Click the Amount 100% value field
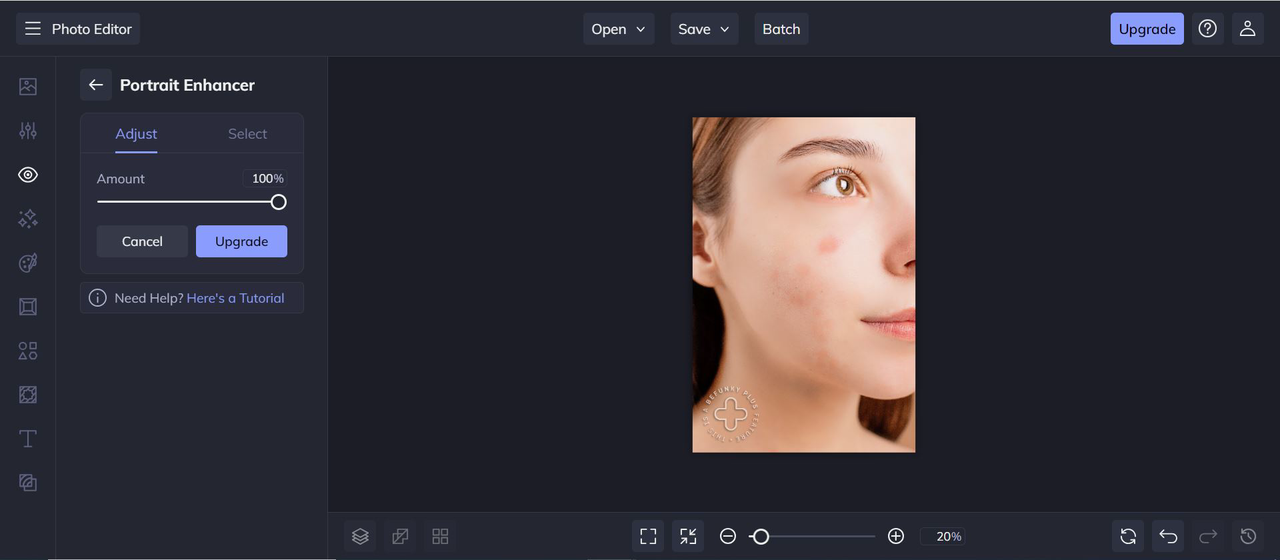The height and width of the screenshot is (560, 1280). click(265, 178)
